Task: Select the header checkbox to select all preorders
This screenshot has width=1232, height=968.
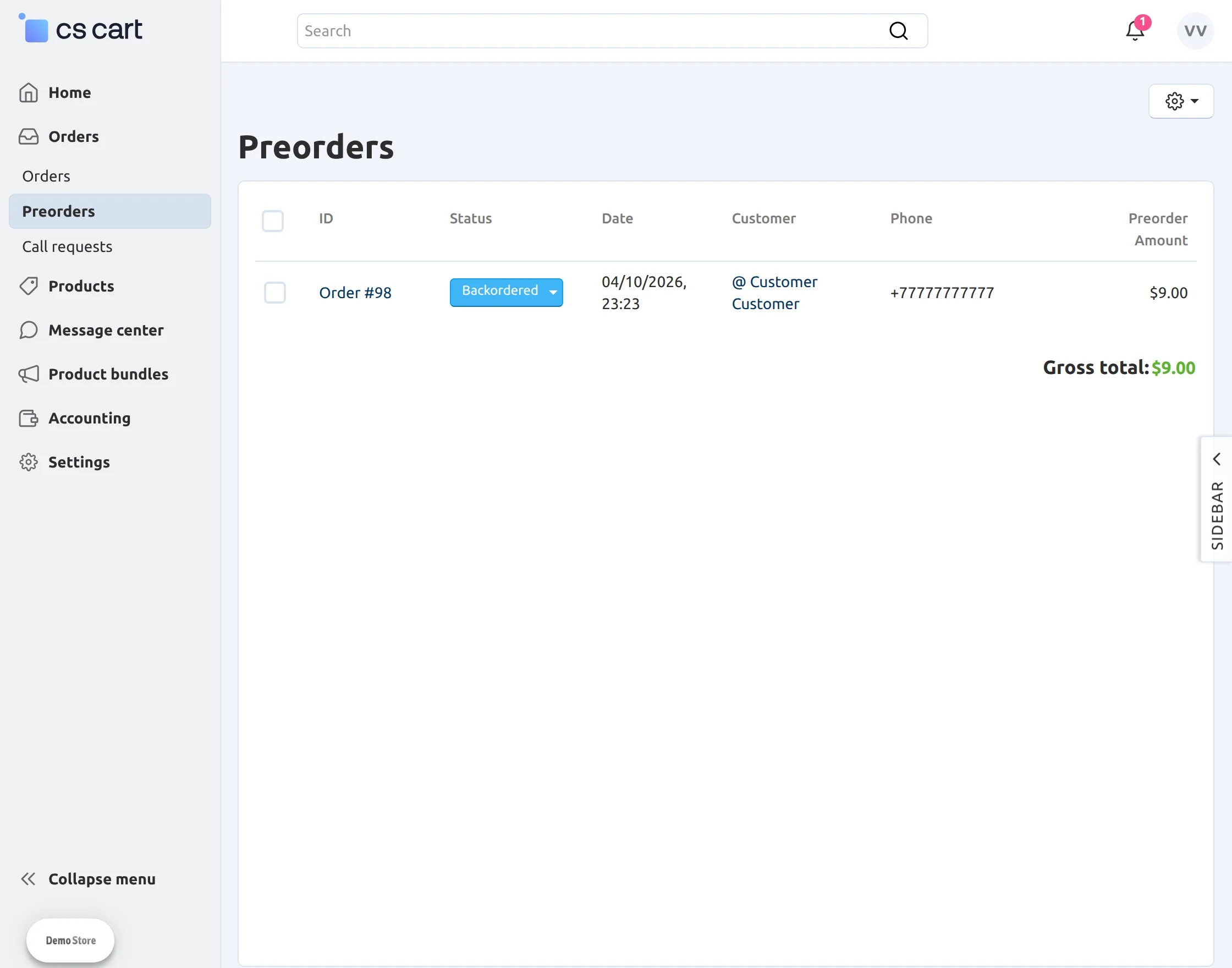Action: 273,221
